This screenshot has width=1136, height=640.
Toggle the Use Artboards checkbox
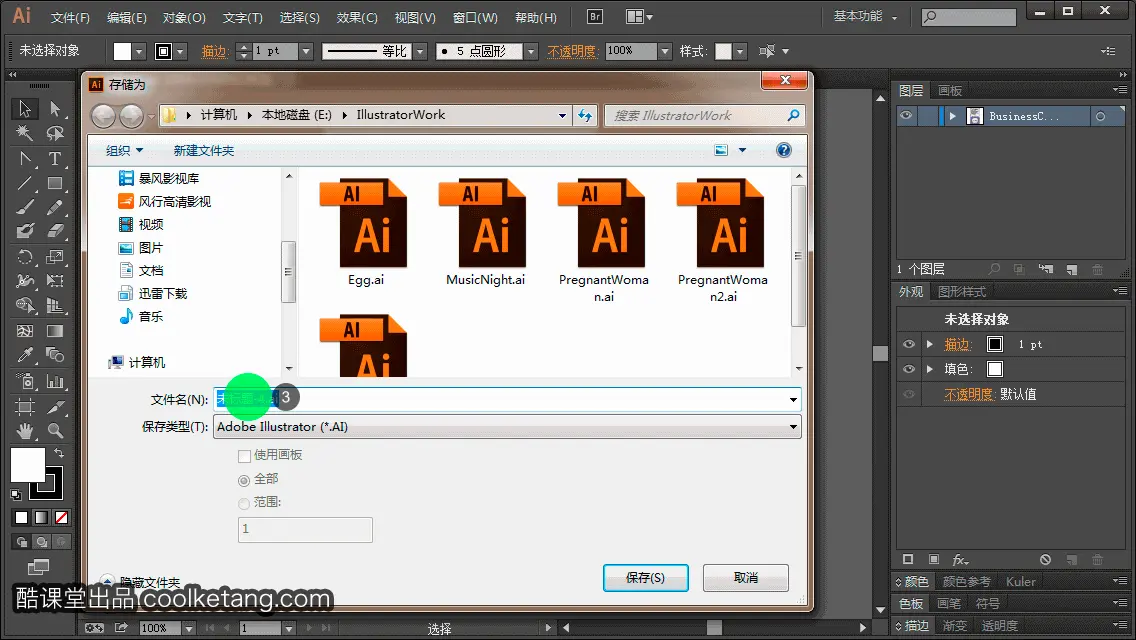coord(244,456)
